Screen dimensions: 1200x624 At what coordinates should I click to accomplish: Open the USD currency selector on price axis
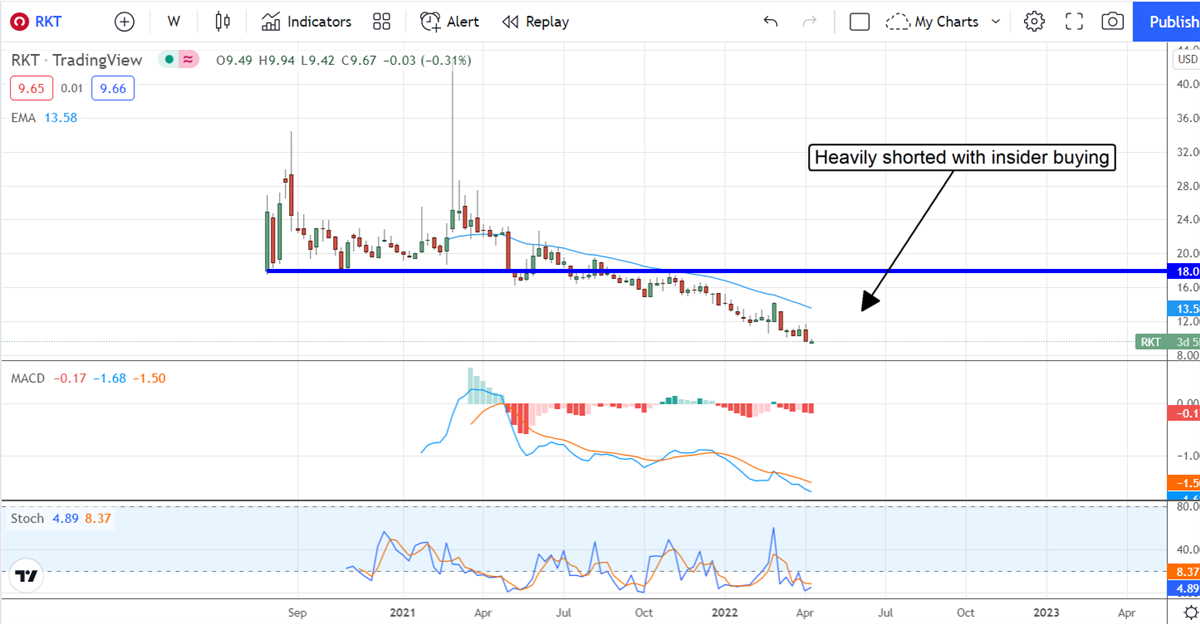[1187, 59]
